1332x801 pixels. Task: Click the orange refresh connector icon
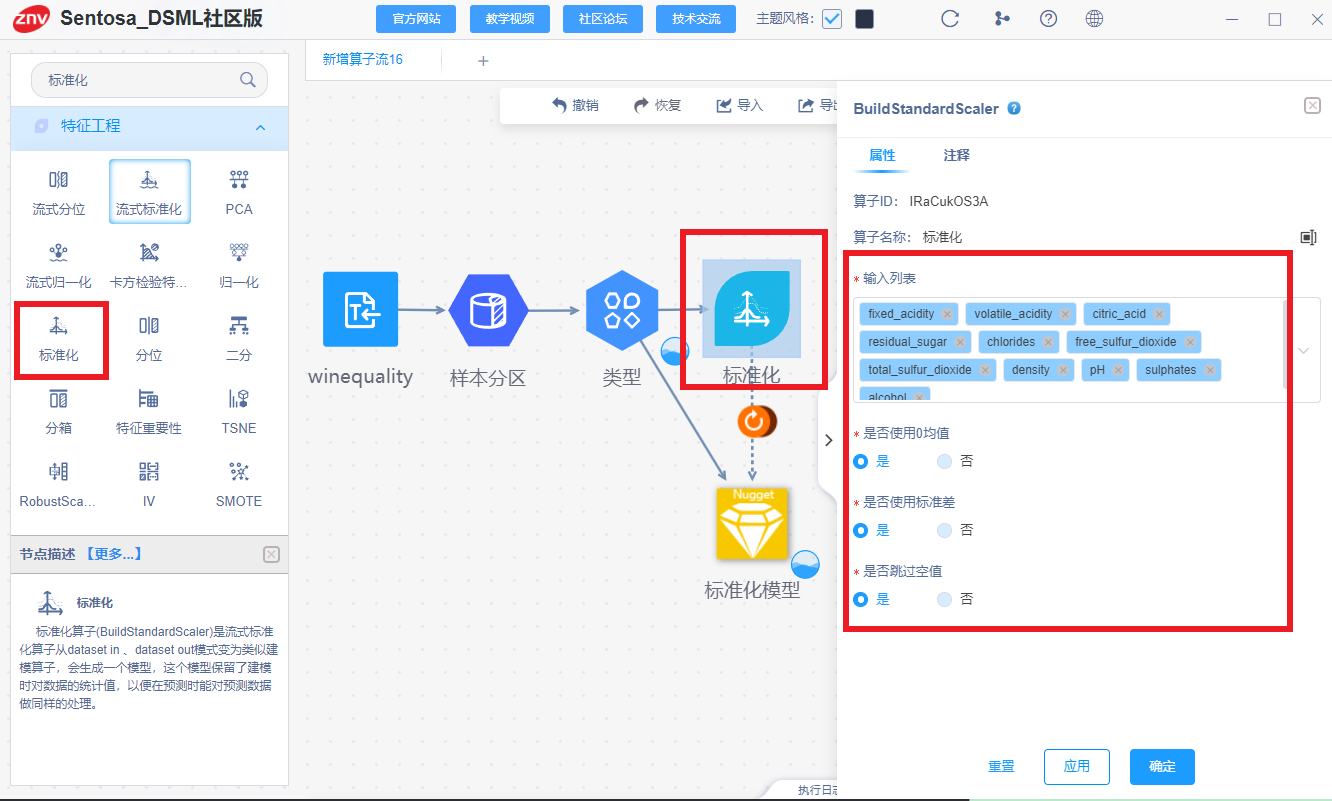pos(754,421)
